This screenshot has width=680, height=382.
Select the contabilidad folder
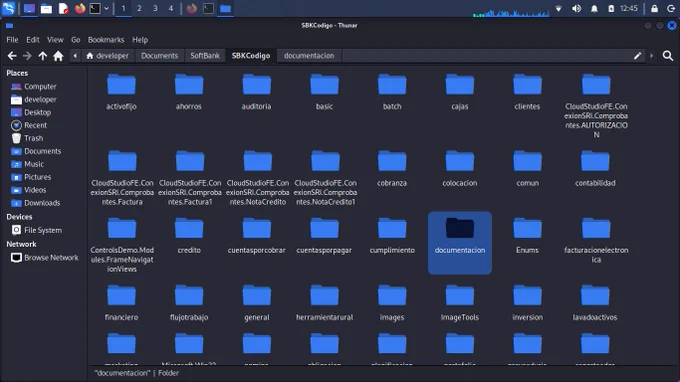595,169
